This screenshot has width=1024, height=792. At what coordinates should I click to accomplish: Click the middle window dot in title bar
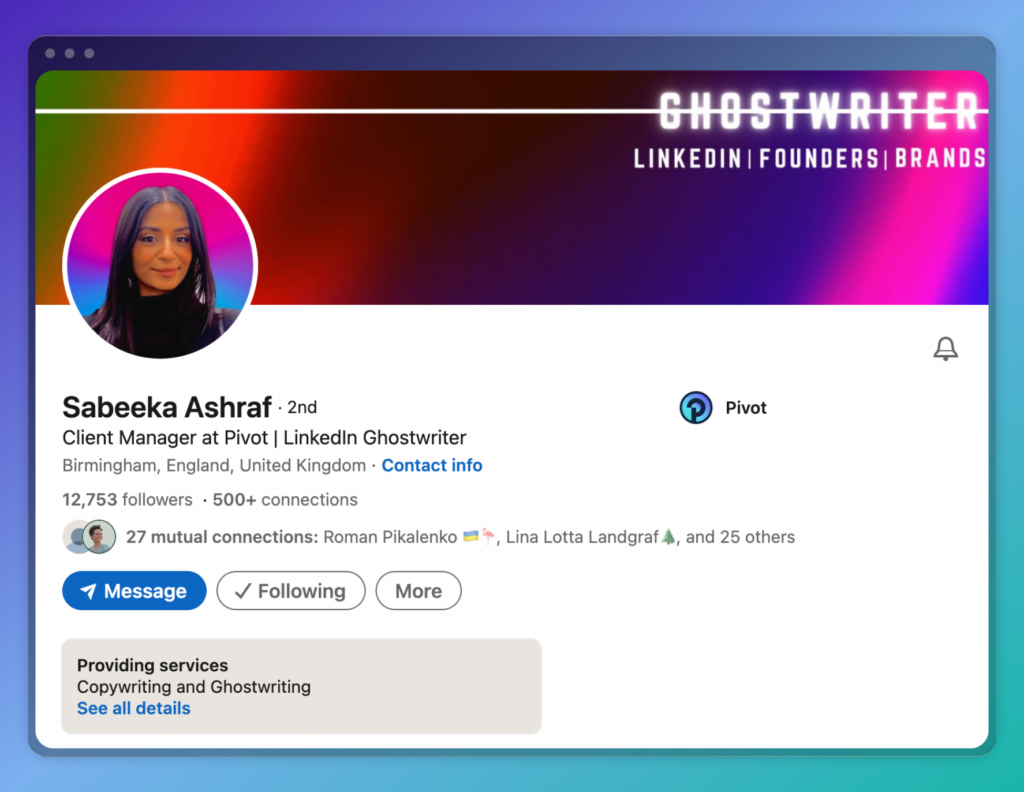pos(70,53)
